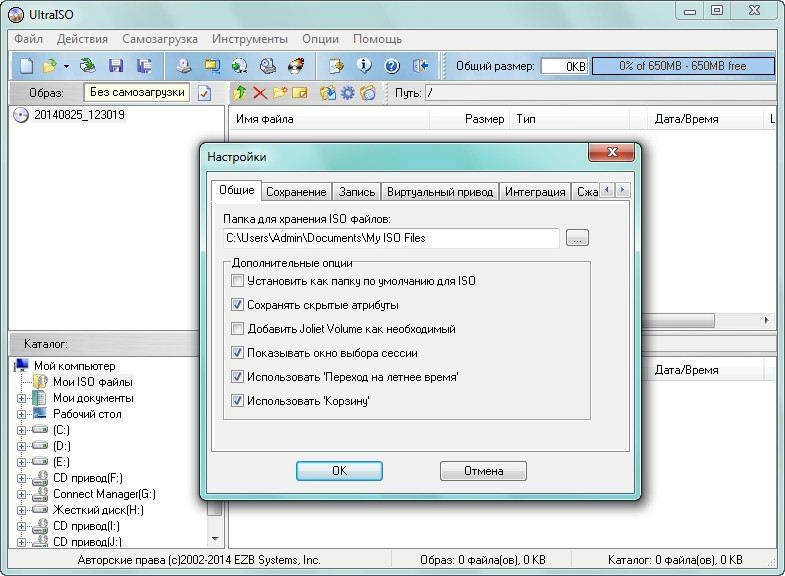785x576 pixels.
Task: Open the dropdown arrow beside Open icon
Action: [x=66, y=66]
